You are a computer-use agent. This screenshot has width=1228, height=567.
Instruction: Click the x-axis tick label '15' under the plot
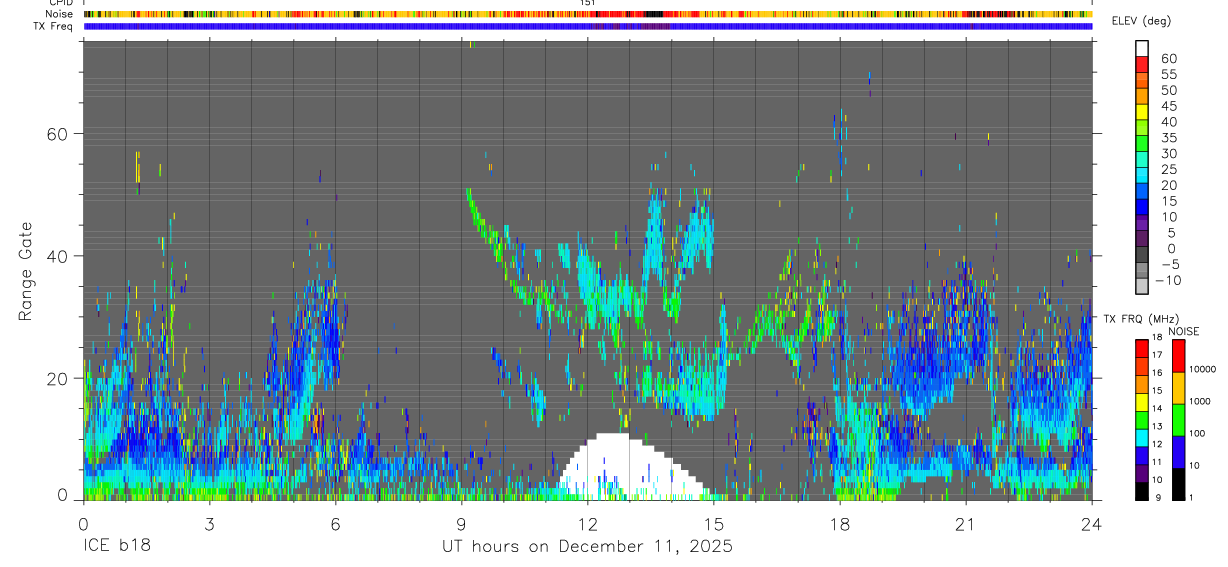click(713, 524)
